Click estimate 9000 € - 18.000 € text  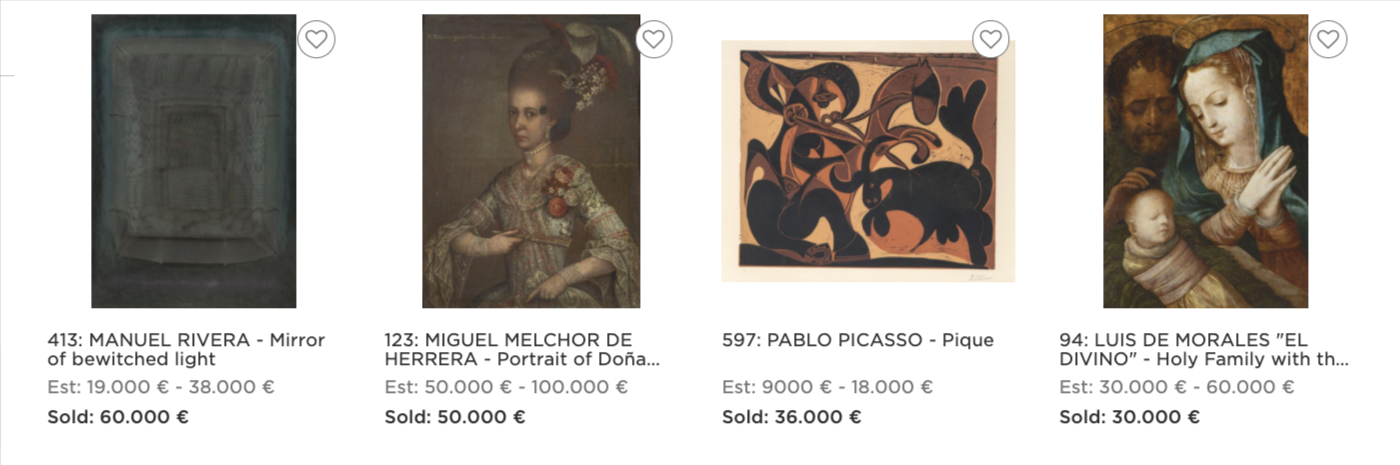click(827, 387)
